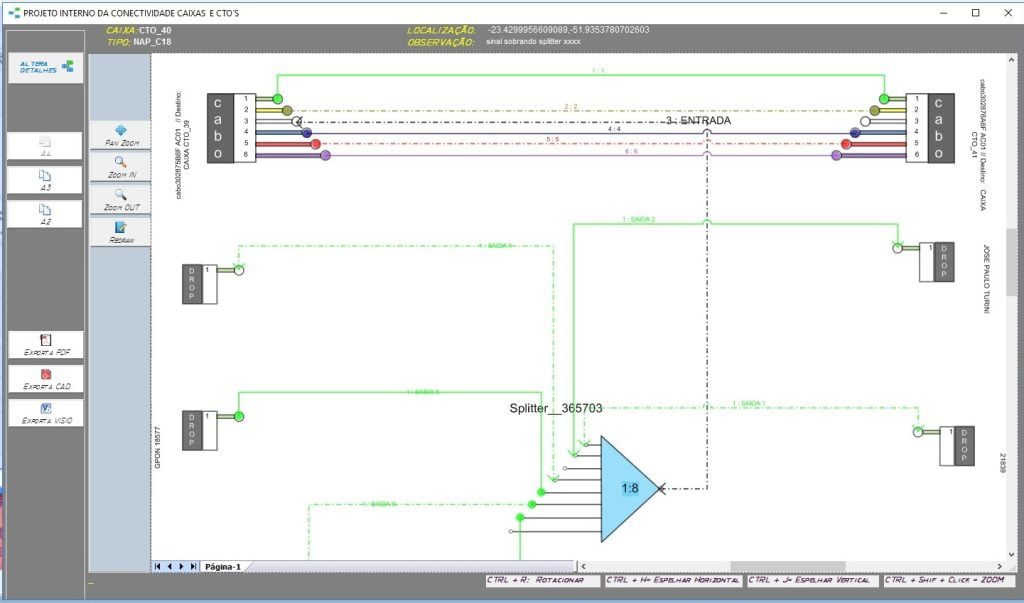Screen dimensions: 1024x603
Task: Jump to last page arrow
Action: [x=193, y=567]
